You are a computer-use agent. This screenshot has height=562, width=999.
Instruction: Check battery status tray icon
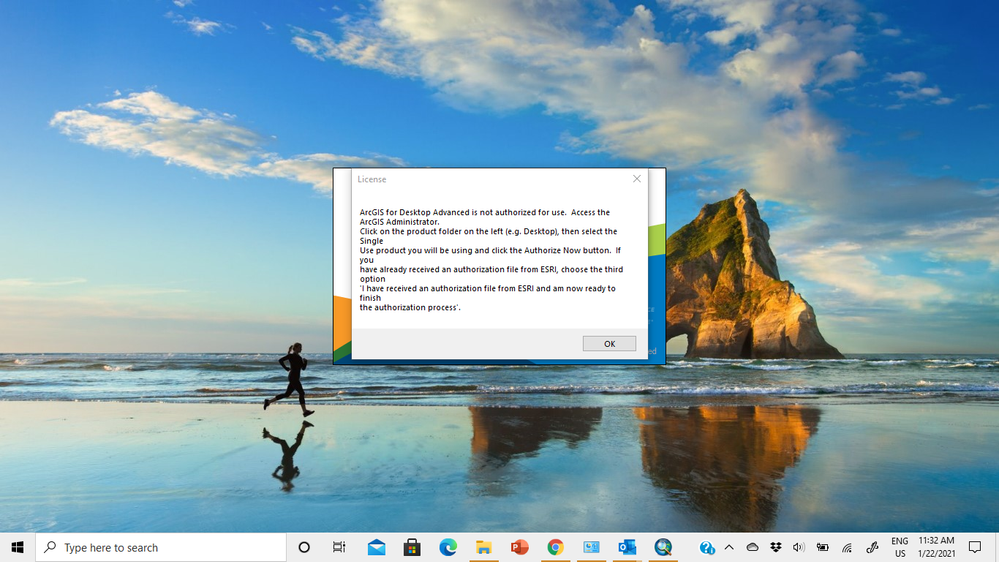(x=823, y=547)
